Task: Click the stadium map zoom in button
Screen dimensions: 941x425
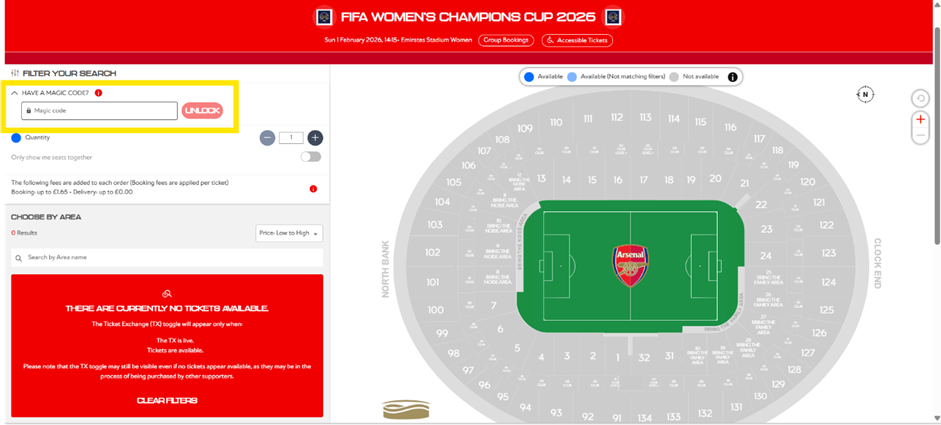Action: click(x=920, y=119)
